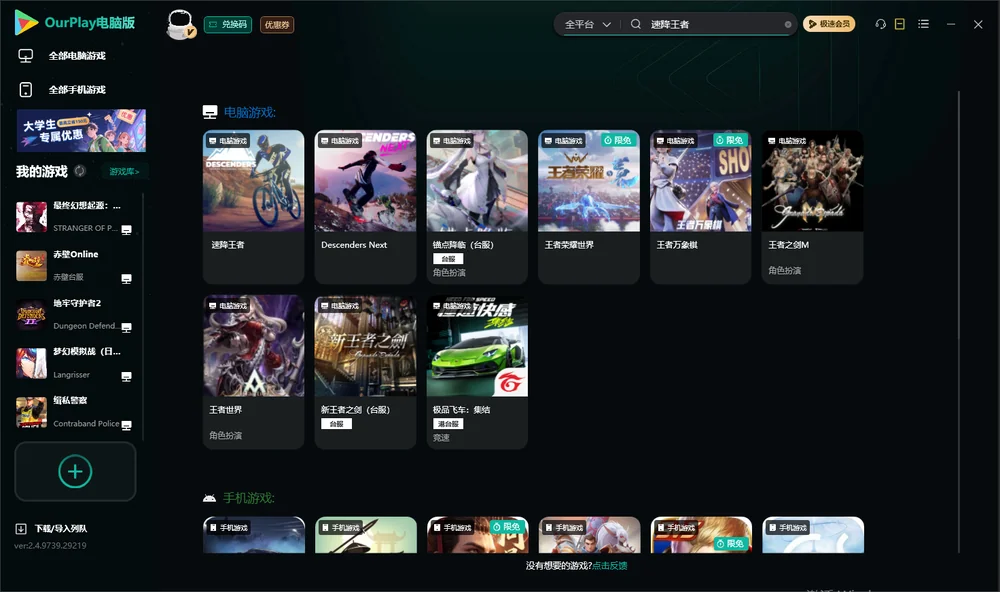Viewport: 1000px width, 592px height.
Task: Click the 电脑游戏 section monitor icon
Action: point(210,112)
